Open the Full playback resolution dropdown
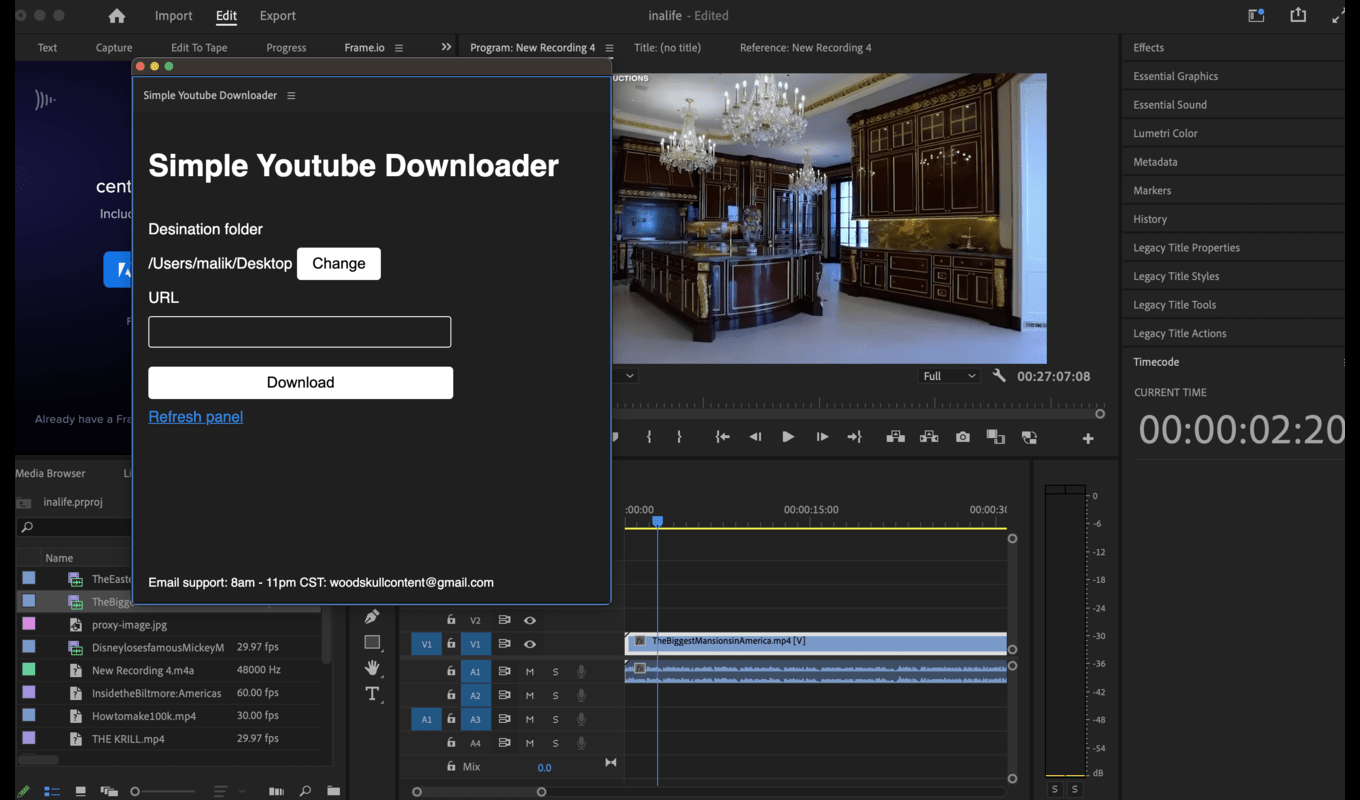The image size is (1360, 800). point(949,376)
